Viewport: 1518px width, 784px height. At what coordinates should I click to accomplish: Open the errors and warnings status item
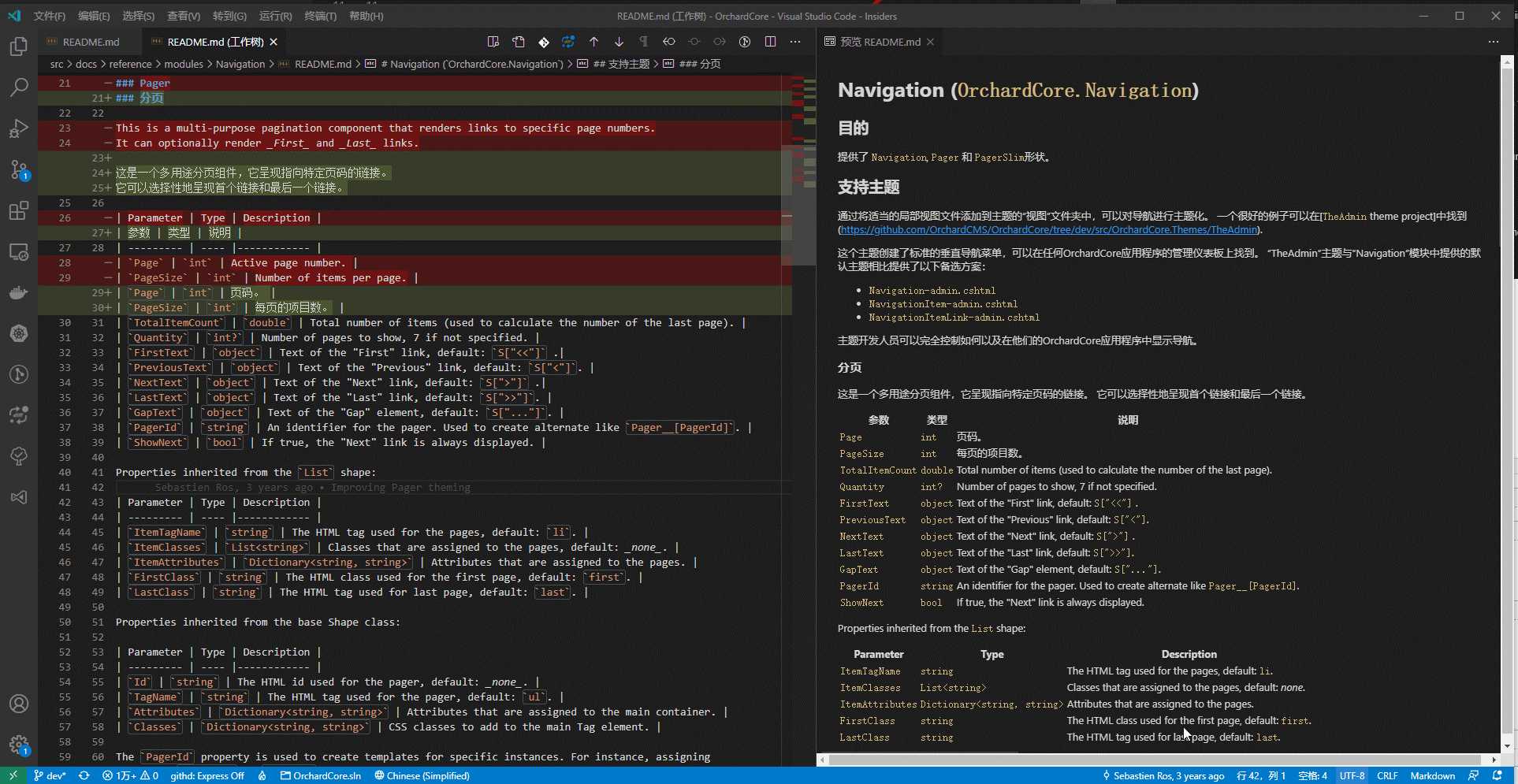click(x=130, y=775)
